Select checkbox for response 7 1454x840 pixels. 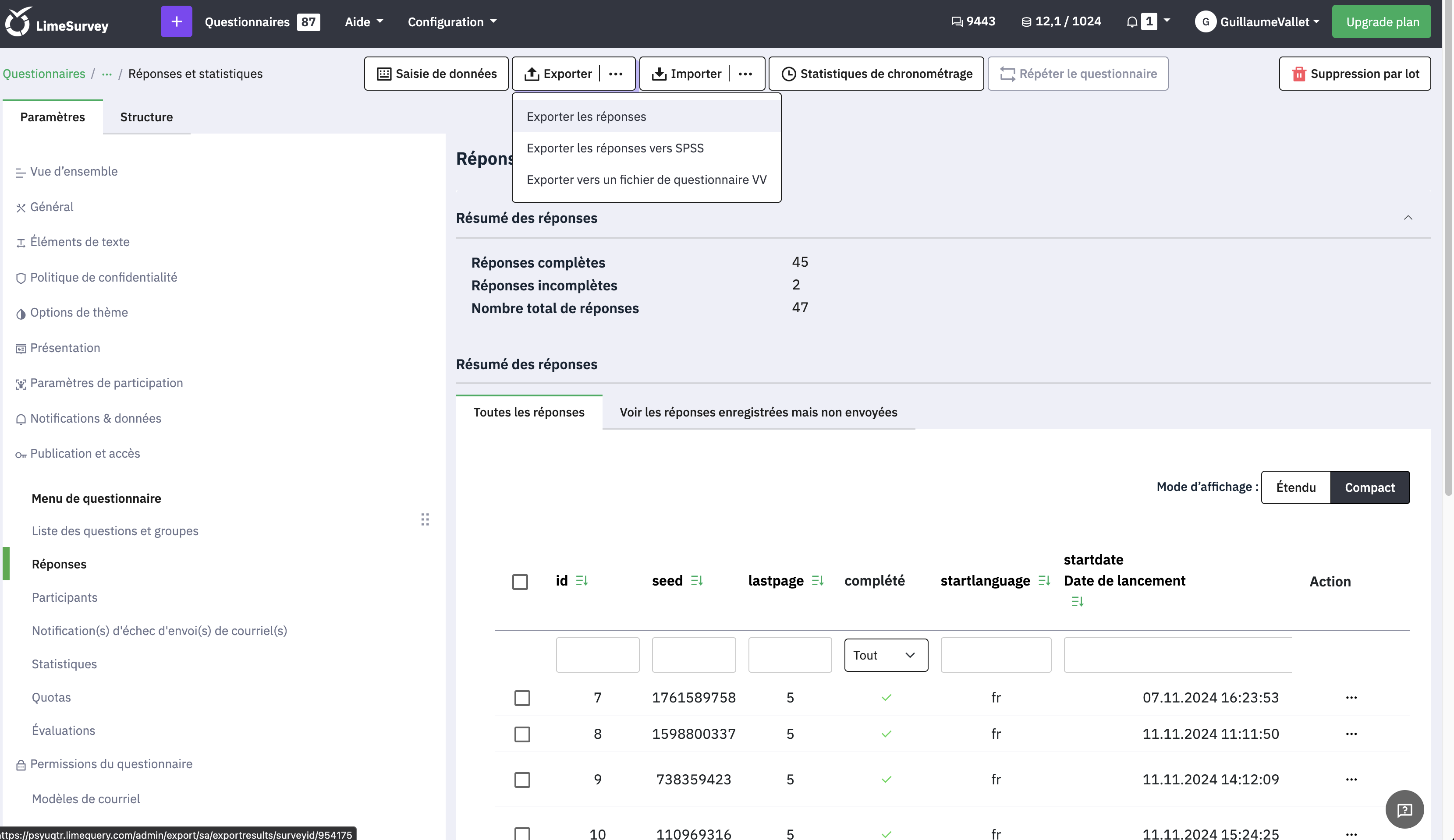pos(522,698)
